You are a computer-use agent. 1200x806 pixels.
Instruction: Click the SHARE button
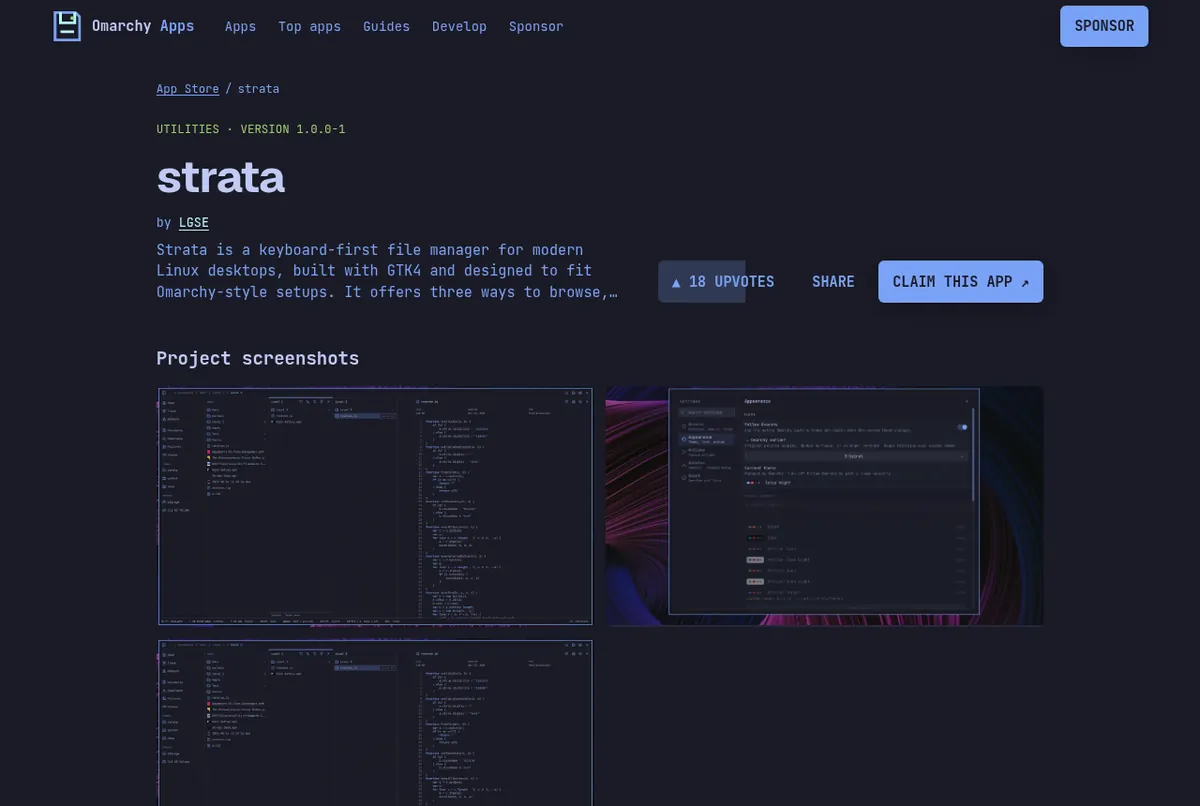coord(833,282)
